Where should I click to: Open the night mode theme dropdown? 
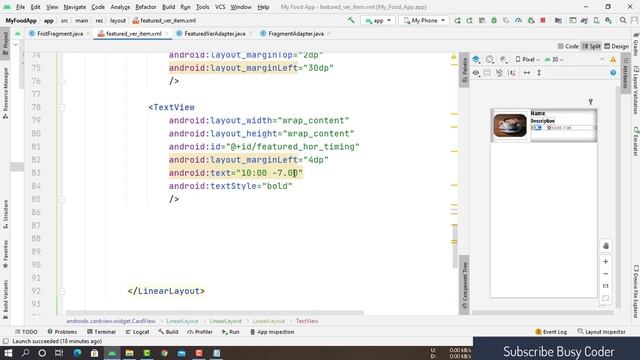point(504,60)
